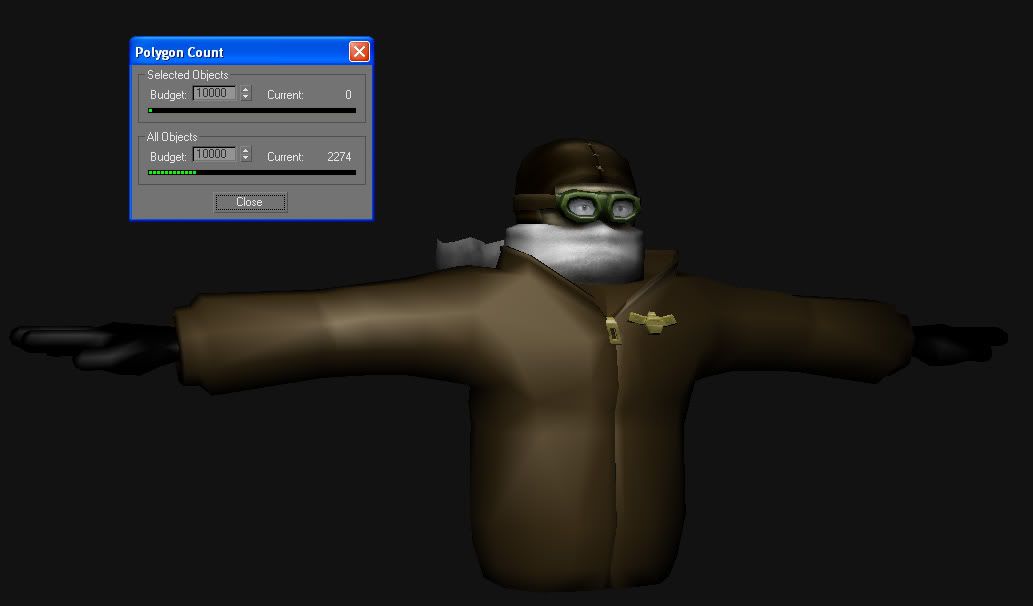Click the Close button in Polygon Count
Image resolution: width=1033 pixels, height=606 pixels.
[x=250, y=202]
